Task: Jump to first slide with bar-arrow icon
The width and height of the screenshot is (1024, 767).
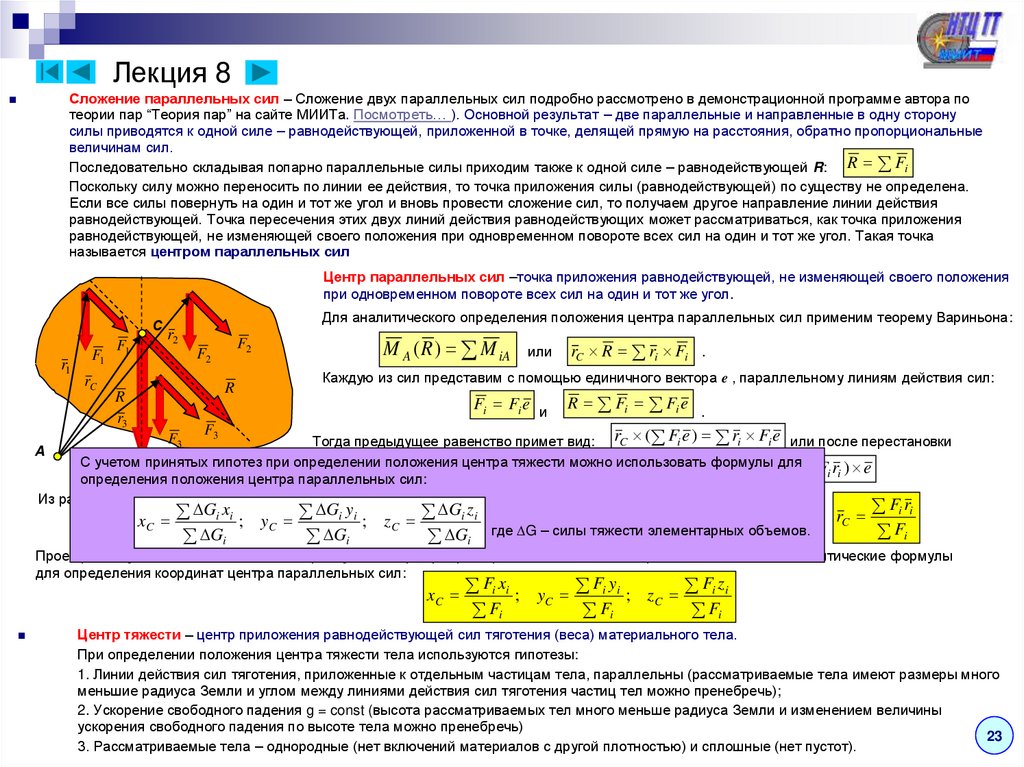Action: pyautogui.click(x=50, y=71)
